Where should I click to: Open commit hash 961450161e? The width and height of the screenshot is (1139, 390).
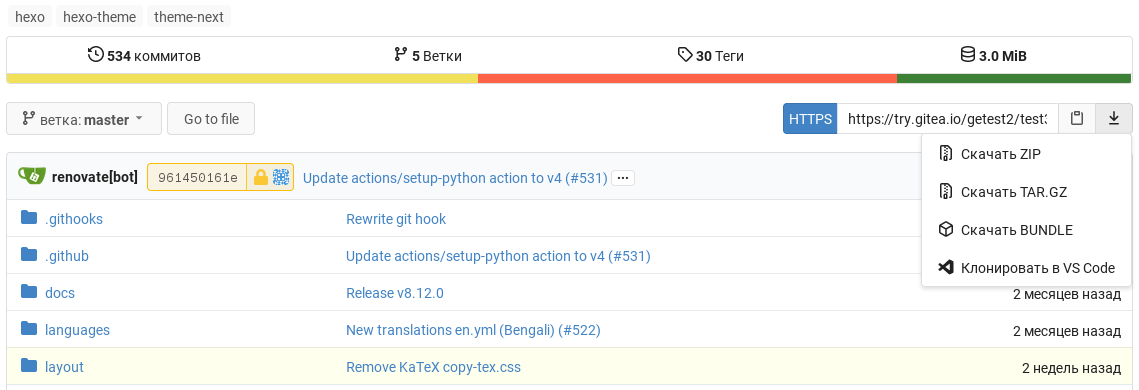pos(198,178)
